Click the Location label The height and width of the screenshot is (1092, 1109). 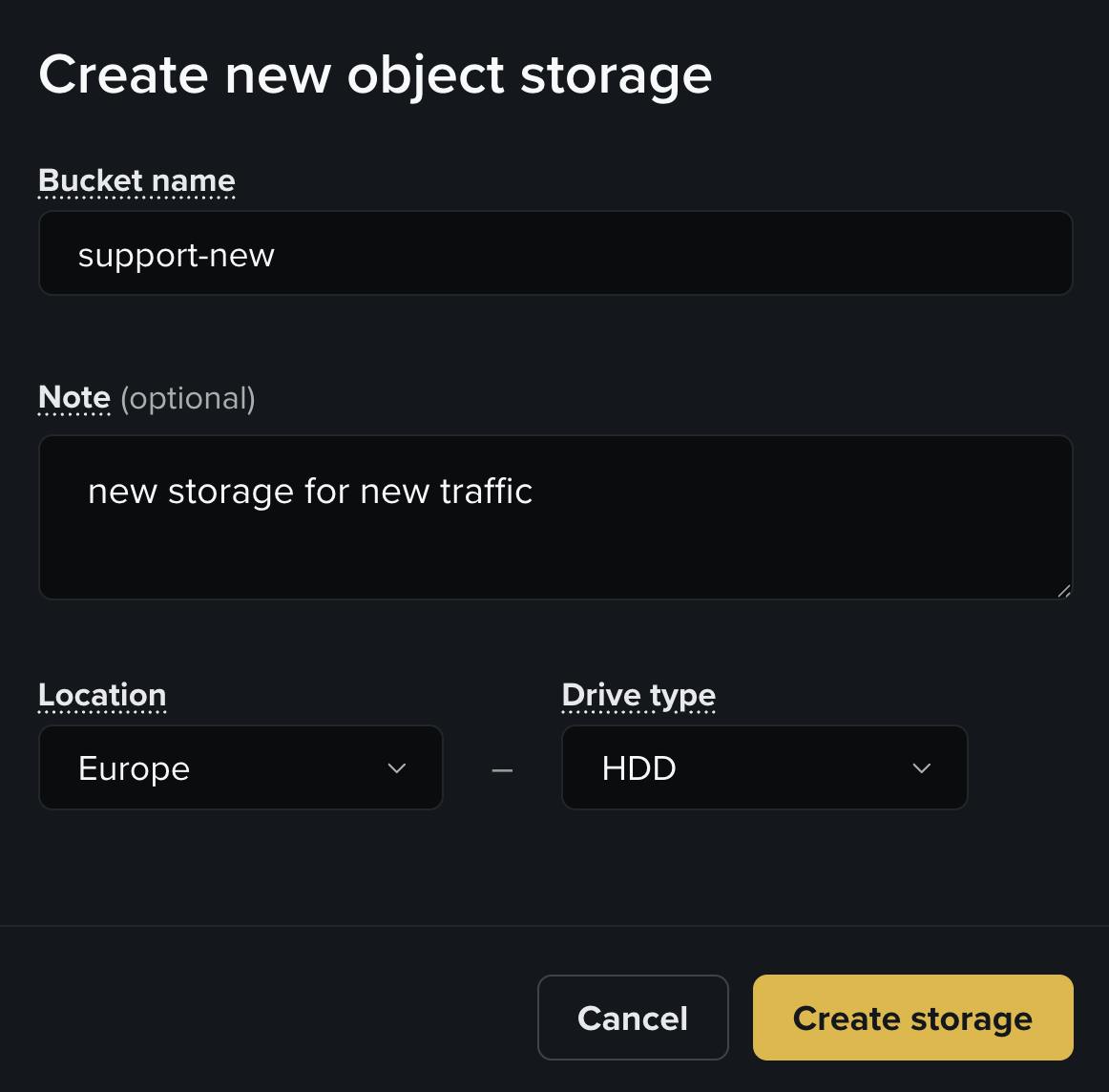click(x=102, y=695)
